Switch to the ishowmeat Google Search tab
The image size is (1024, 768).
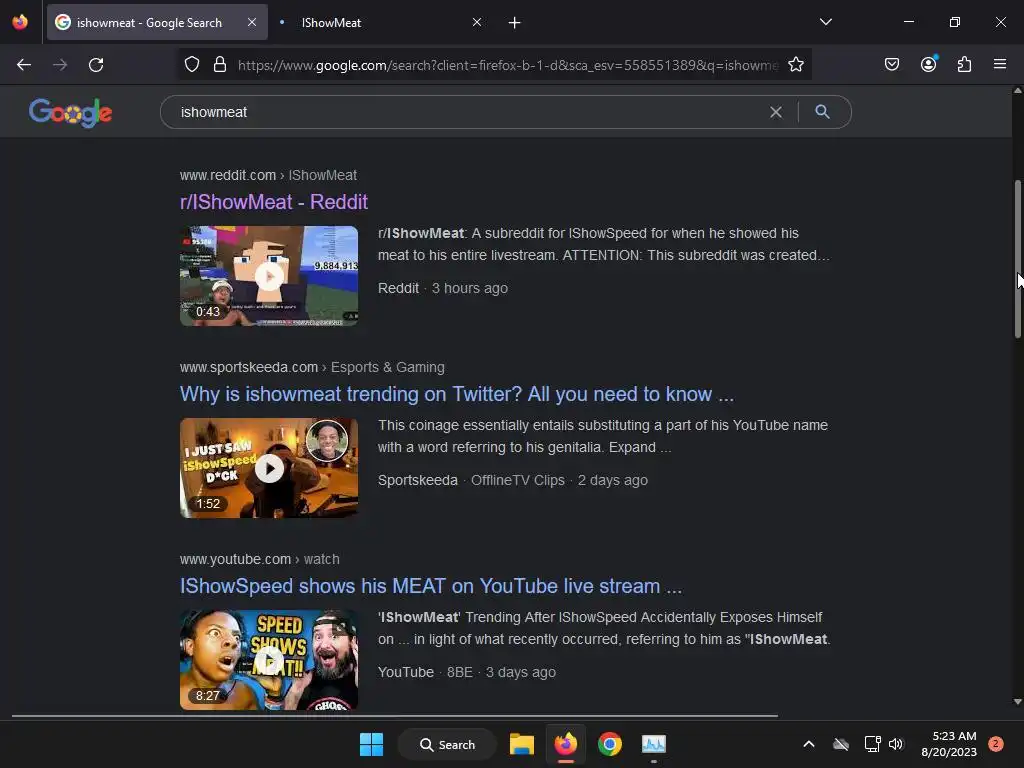[157, 22]
